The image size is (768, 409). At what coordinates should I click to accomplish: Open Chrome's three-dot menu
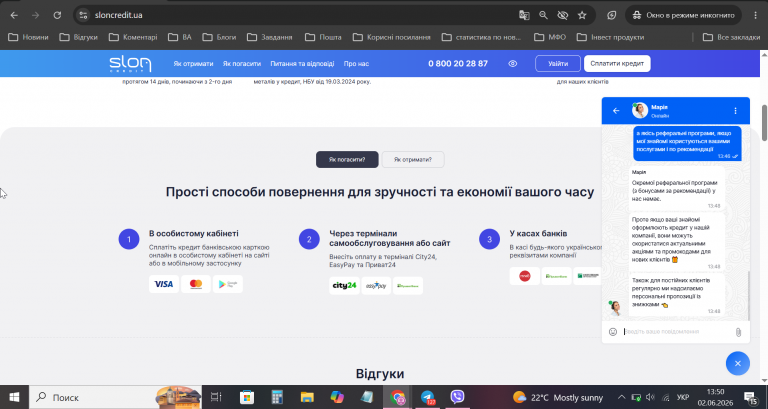pos(756,15)
